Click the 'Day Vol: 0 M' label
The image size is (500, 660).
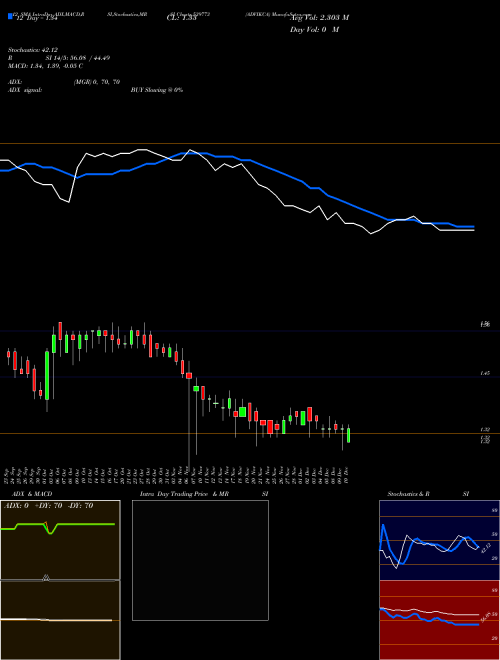coord(314,30)
